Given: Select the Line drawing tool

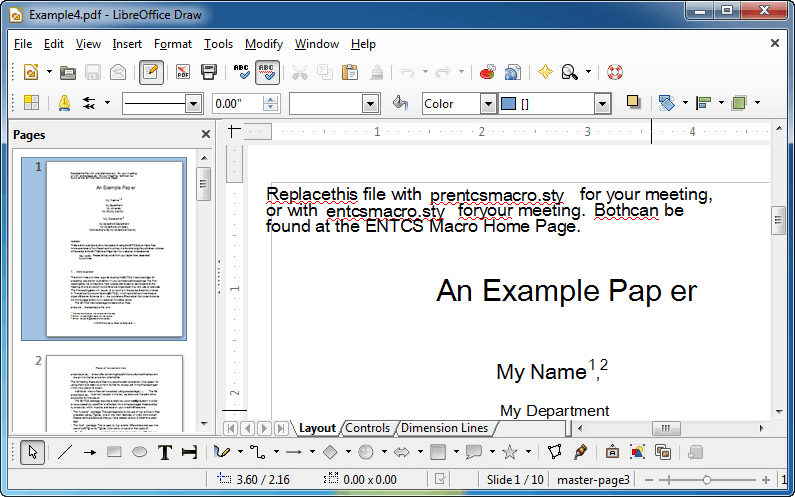Looking at the screenshot, I should (65, 452).
